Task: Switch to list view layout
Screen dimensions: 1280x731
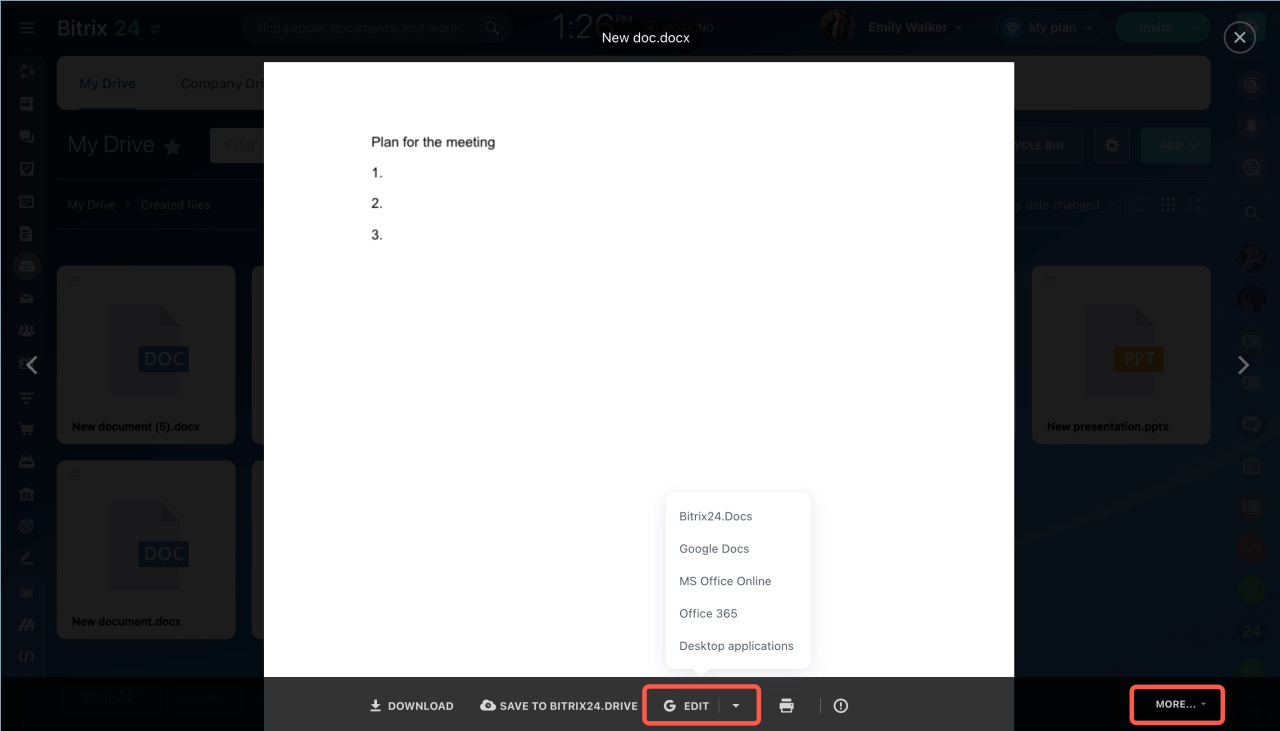Action: tap(1142, 205)
